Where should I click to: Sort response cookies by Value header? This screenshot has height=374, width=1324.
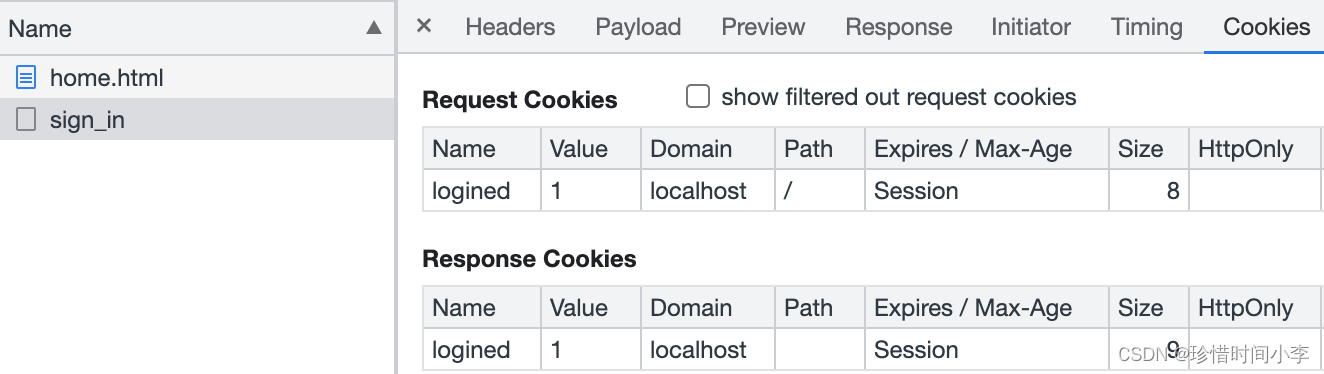590,308
